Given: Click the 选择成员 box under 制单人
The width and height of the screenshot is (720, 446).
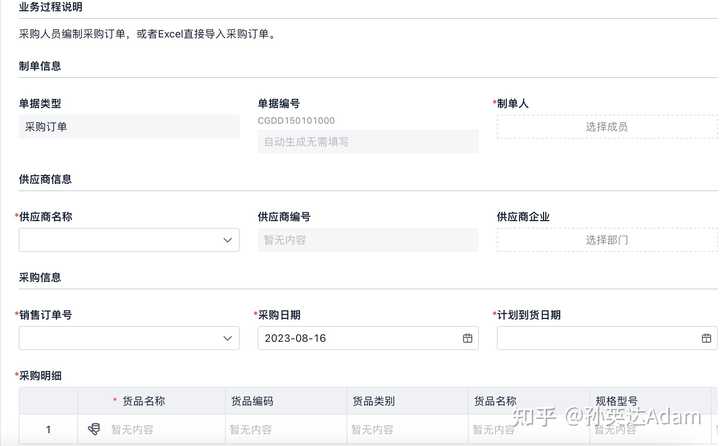Looking at the screenshot, I should [x=607, y=126].
